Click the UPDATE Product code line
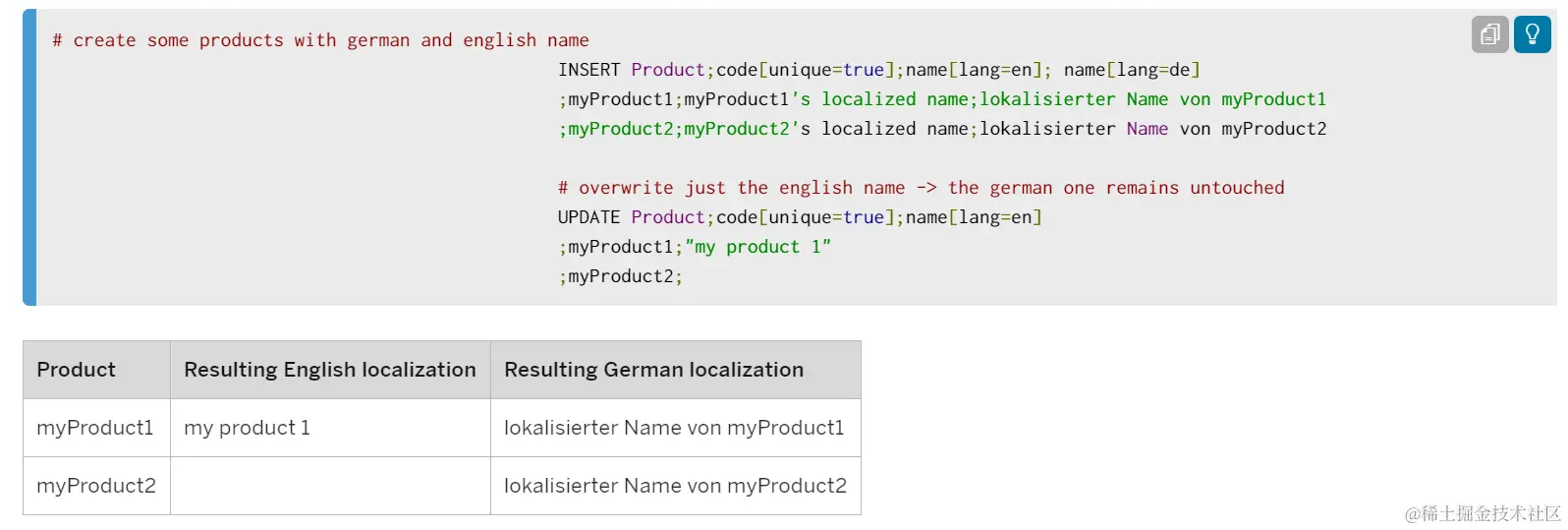Viewport: 1568px width, 530px height. pyautogui.click(x=800, y=217)
